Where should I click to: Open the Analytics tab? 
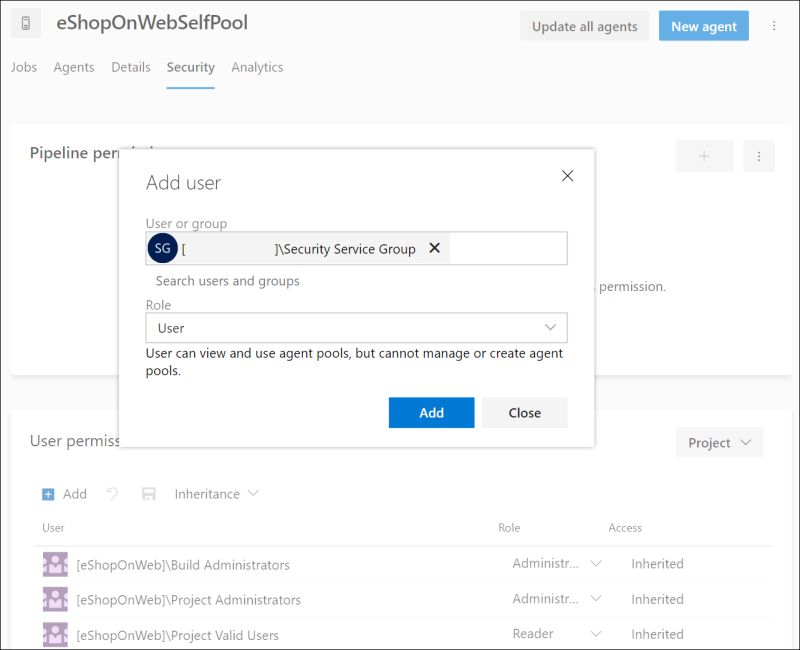[257, 67]
